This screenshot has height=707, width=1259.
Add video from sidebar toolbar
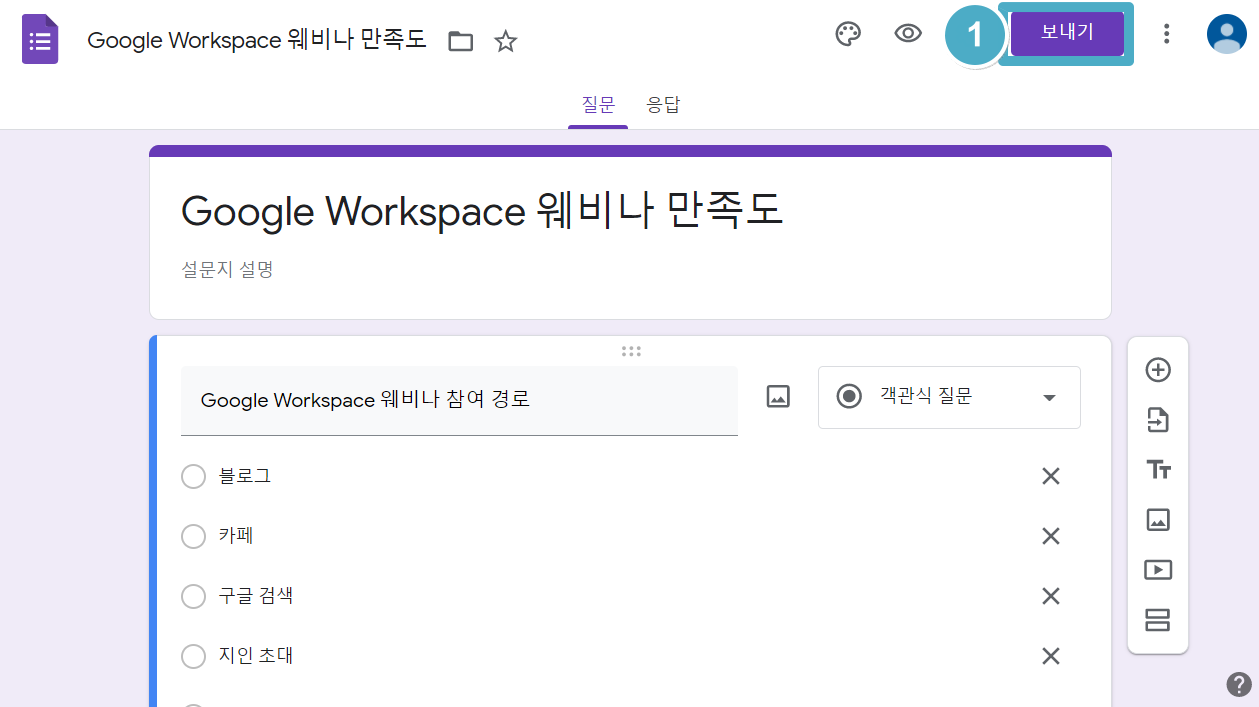click(1158, 570)
